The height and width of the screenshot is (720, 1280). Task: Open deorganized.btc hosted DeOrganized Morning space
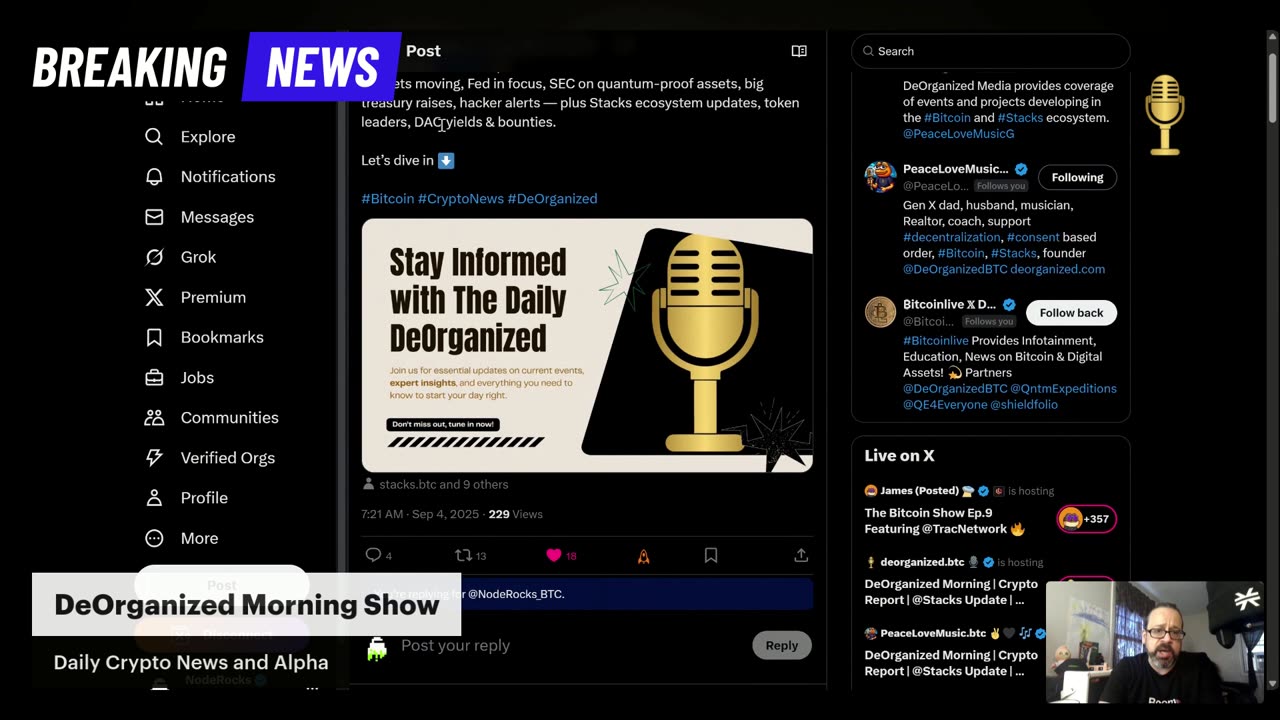tap(951, 592)
